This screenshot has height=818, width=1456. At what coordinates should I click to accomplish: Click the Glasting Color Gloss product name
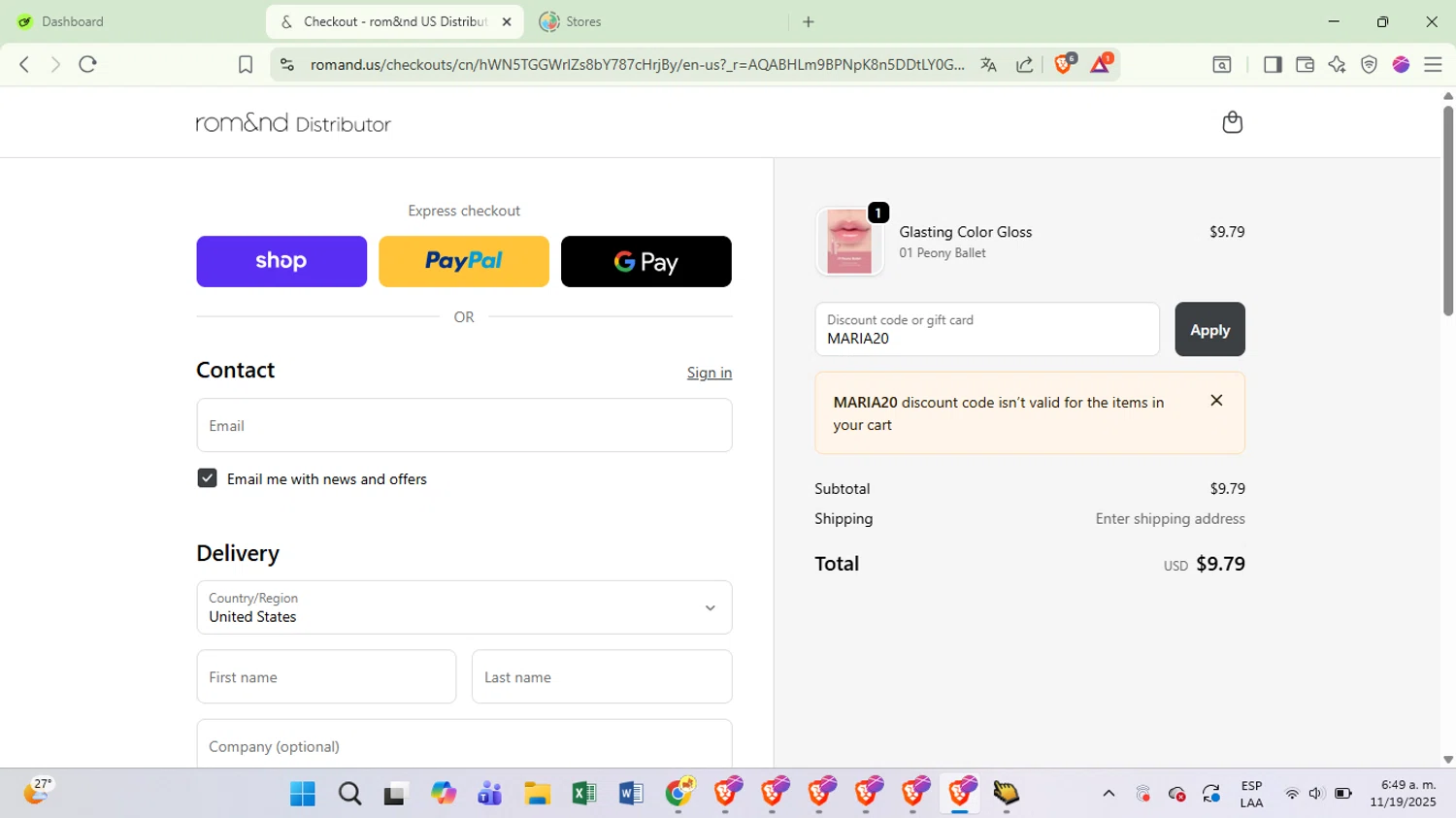click(966, 232)
